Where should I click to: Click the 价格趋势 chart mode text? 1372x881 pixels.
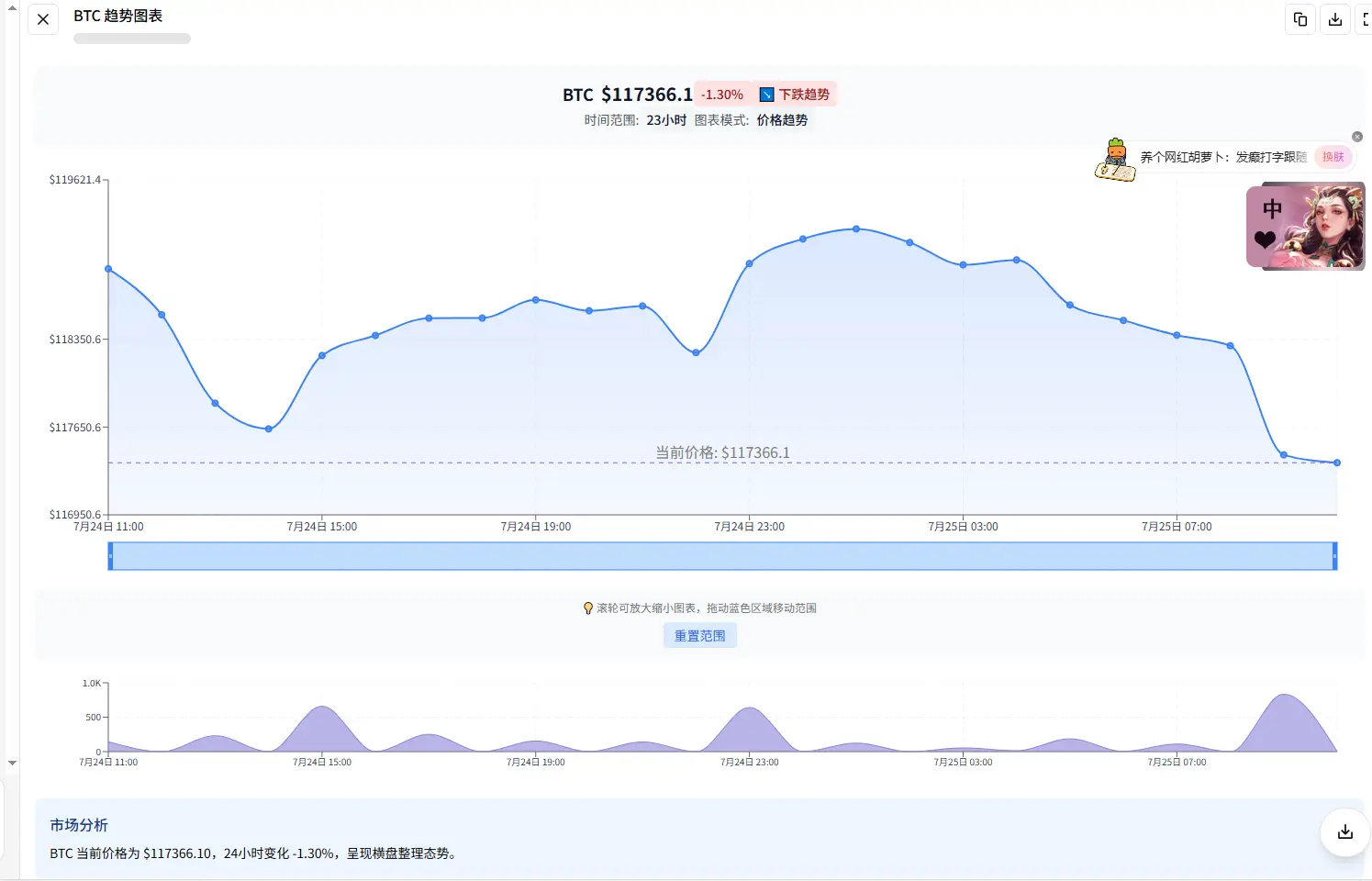click(x=782, y=120)
